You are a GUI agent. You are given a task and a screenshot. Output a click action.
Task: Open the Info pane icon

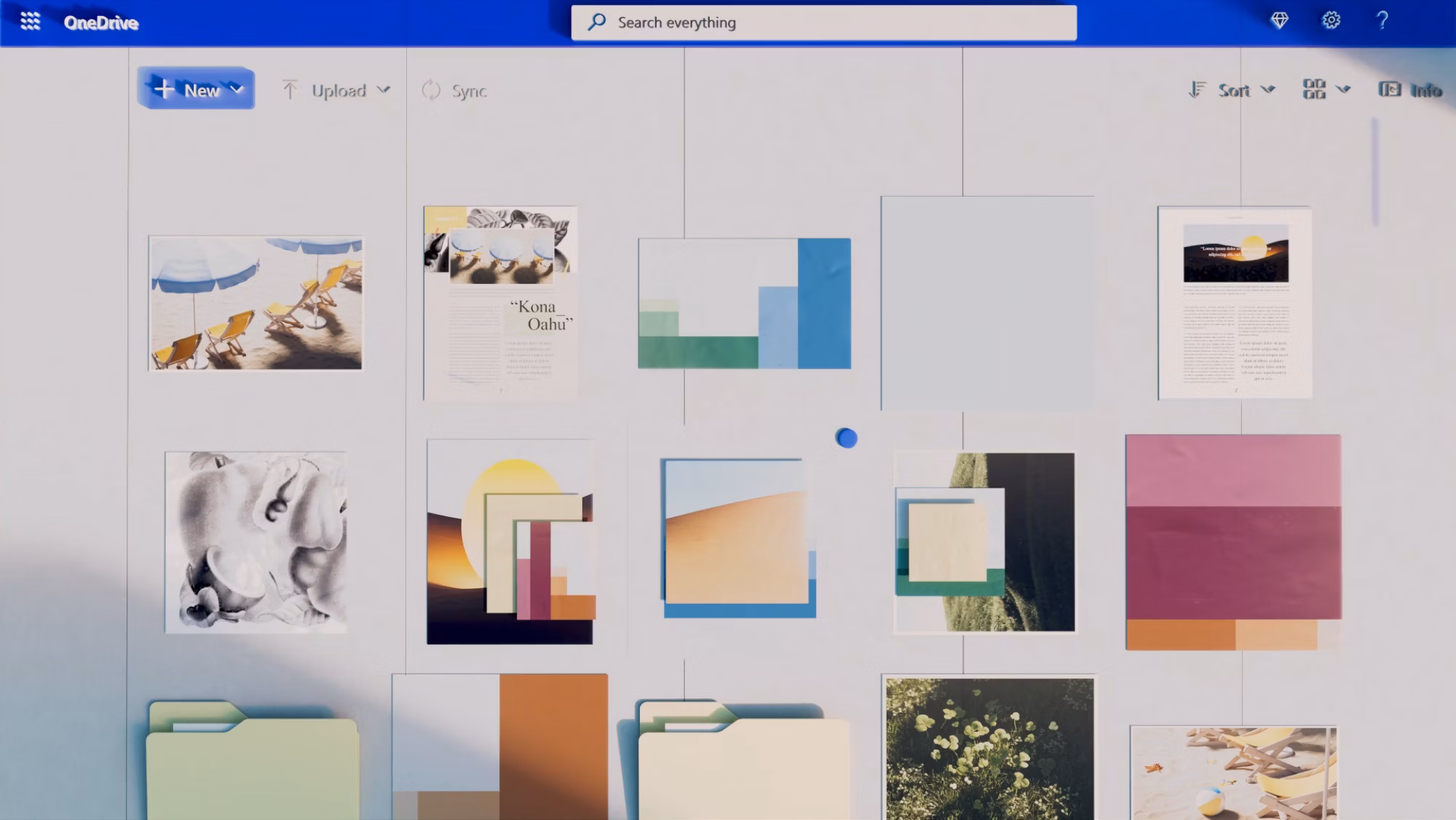pos(1389,90)
